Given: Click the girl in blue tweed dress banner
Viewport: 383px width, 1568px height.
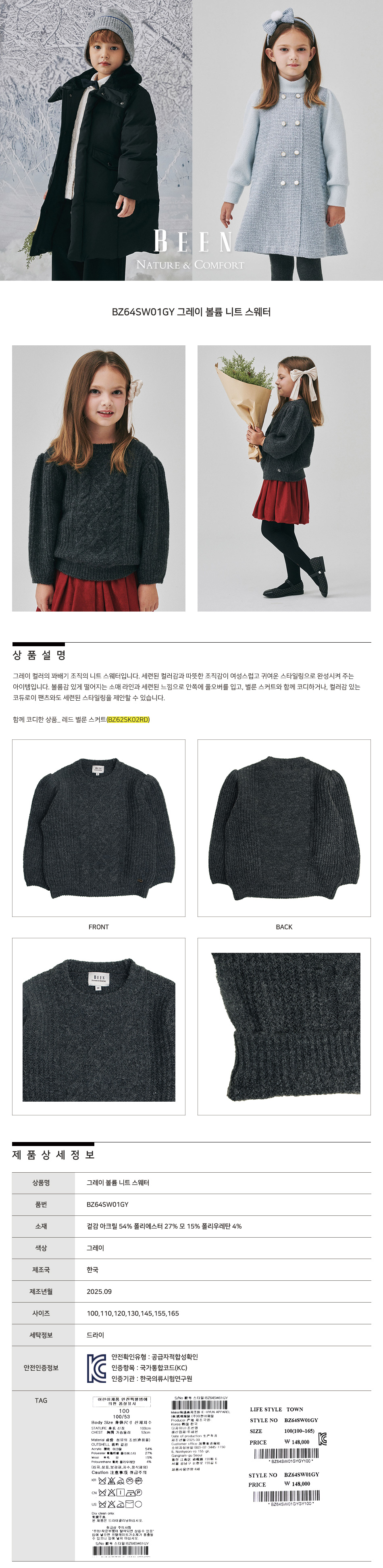Looking at the screenshot, I should 287,140.
